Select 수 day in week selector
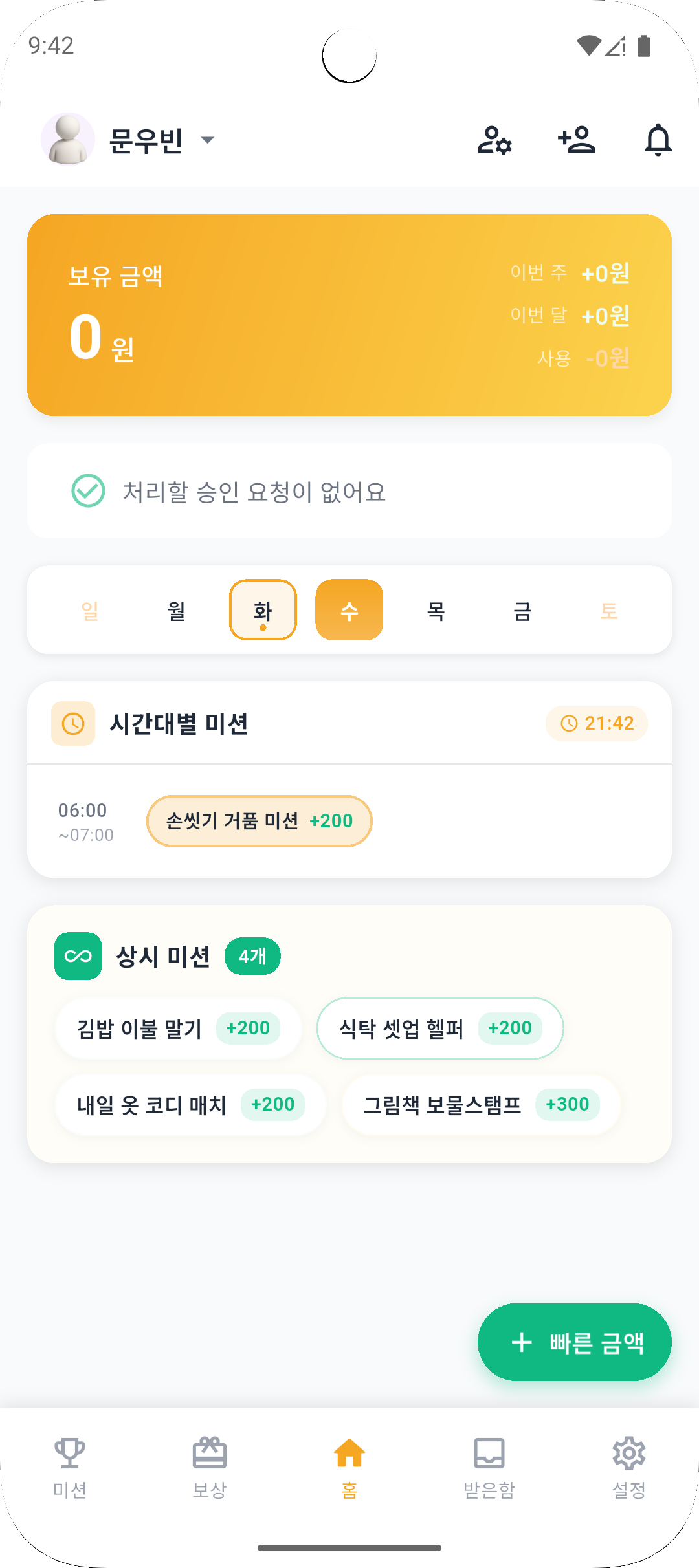The width and height of the screenshot is (699, 1568). pyautogui.click(x=349, y=609)
